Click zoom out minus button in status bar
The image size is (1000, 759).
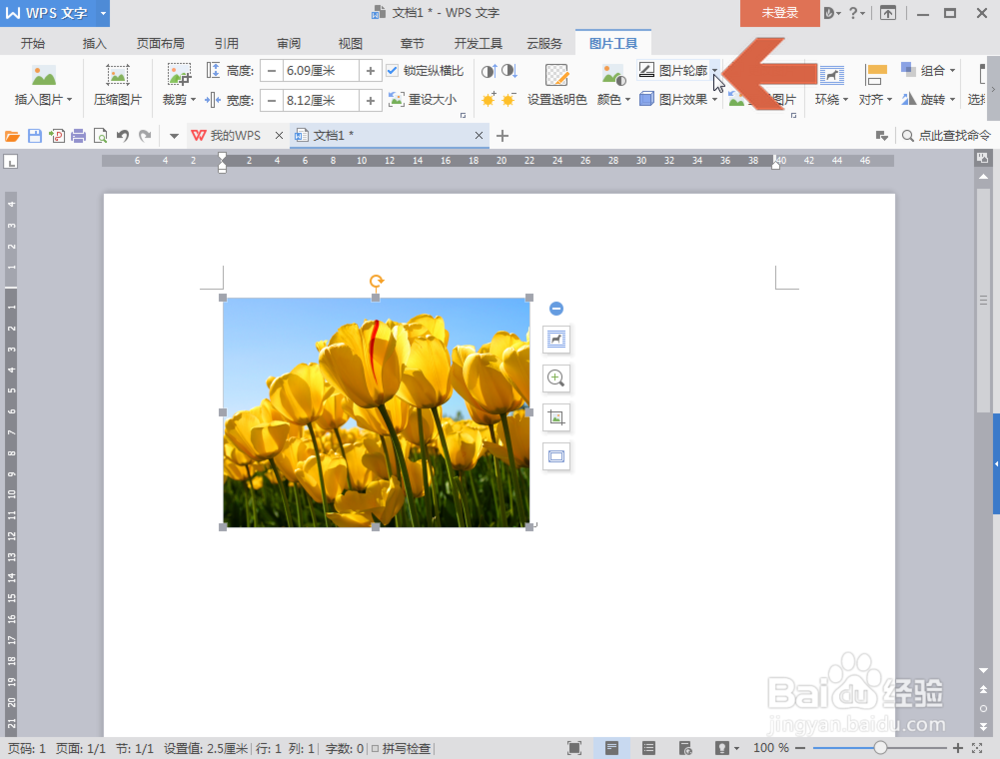tap(800, 748)
